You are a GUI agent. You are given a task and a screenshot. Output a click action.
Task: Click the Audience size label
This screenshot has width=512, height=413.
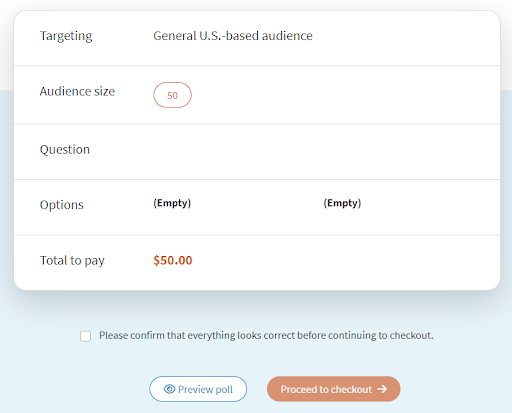pyautogui.click(x=77, y=91)
